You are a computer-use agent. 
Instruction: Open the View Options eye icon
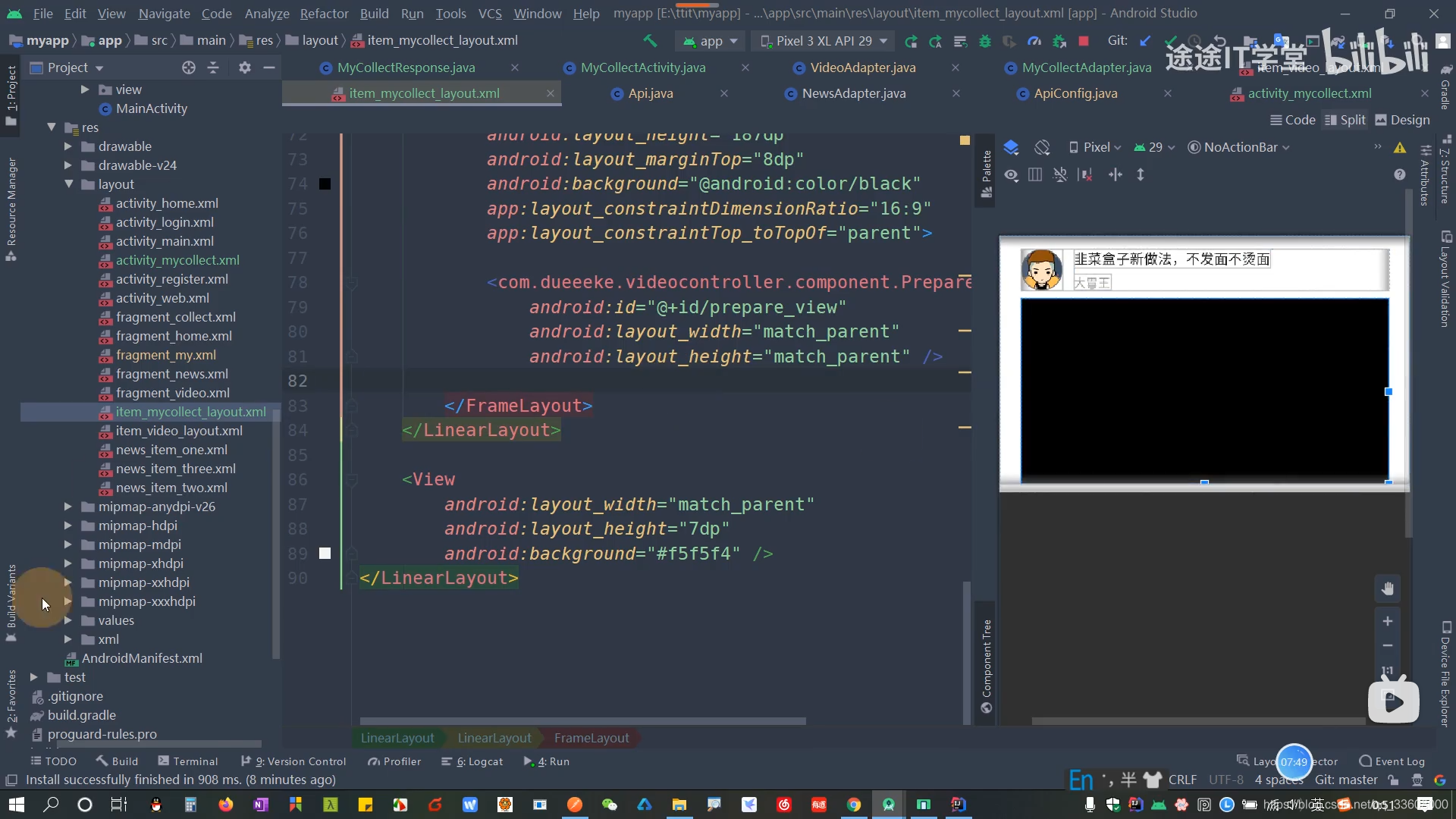[1012, 175]
